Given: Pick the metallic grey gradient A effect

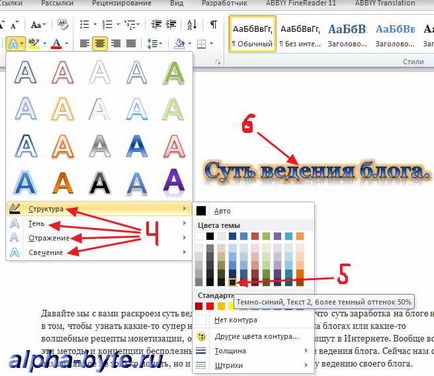Looking at the screenshot, I should coord(100,146).
